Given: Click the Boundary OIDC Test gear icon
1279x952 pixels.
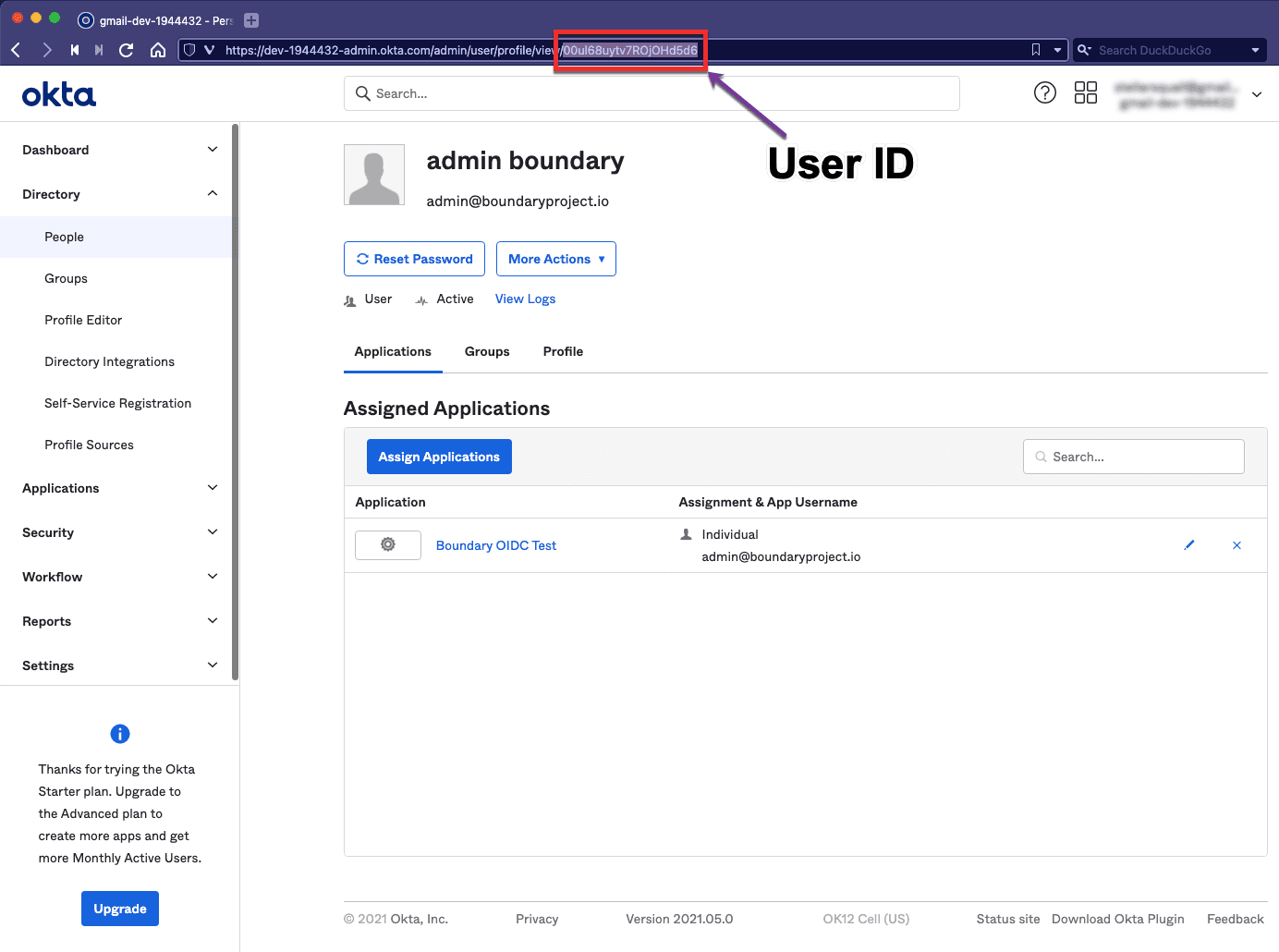Looking at the screenshot, I should [x=388, y=545].
